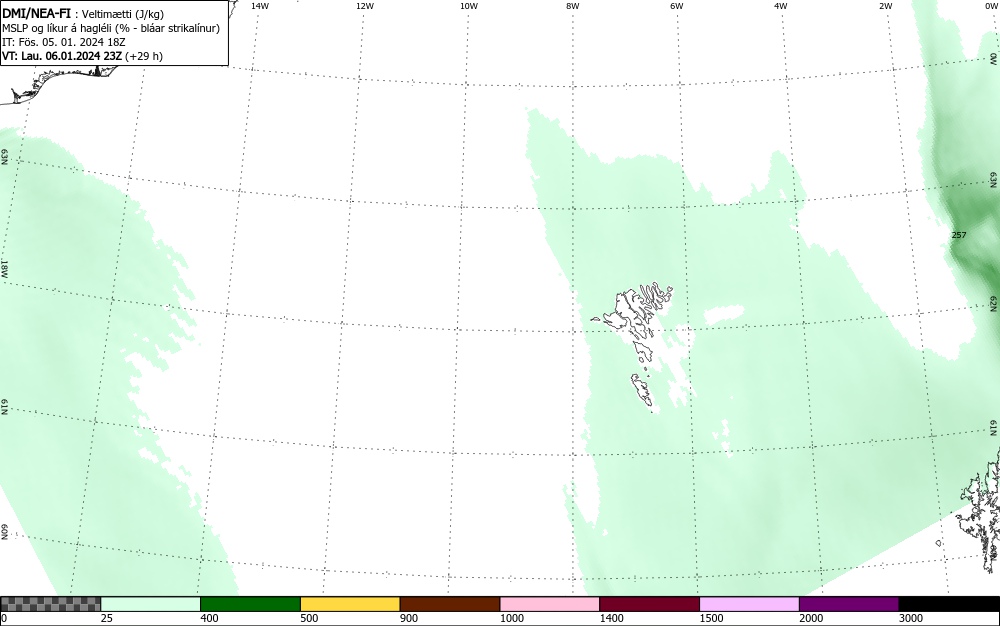Click the brown 900–1000 legend swatch
The height and width of the screenshot is (626, 1000).
click(x=450, y=604)
